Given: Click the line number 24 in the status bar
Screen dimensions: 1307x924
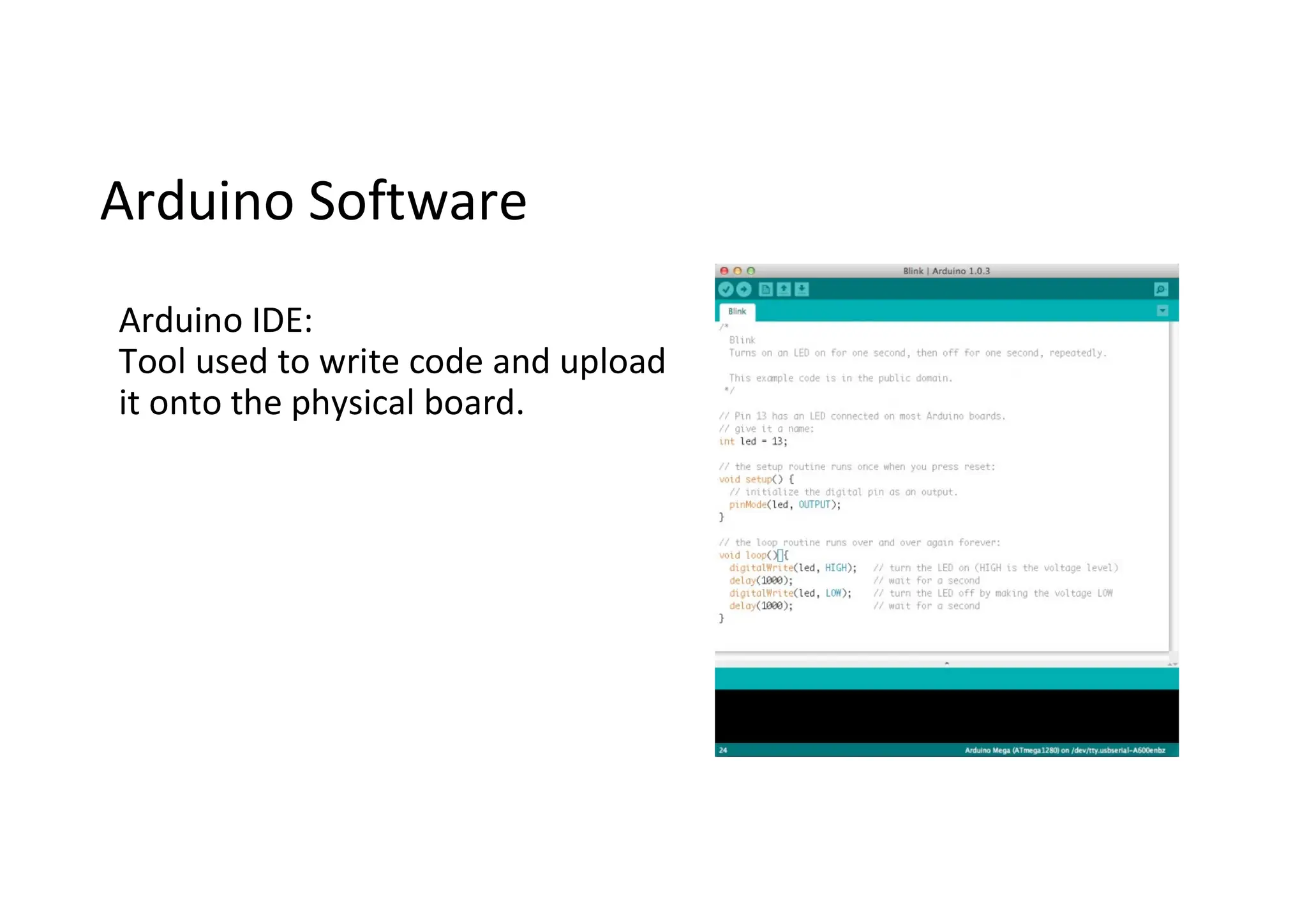Looking at the screenshot, I should click(723, 750).
